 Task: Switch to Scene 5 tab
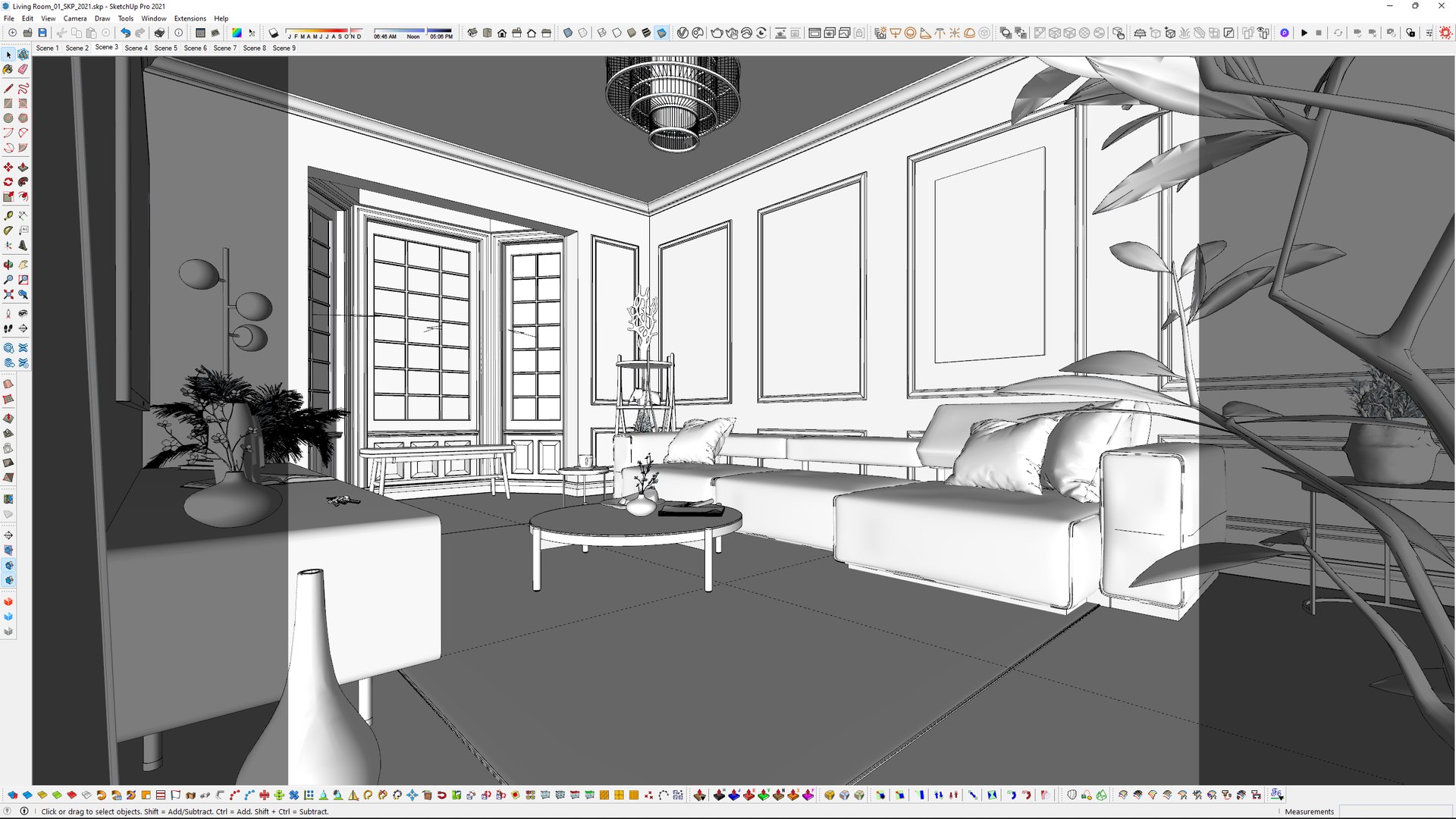point(165,48)
